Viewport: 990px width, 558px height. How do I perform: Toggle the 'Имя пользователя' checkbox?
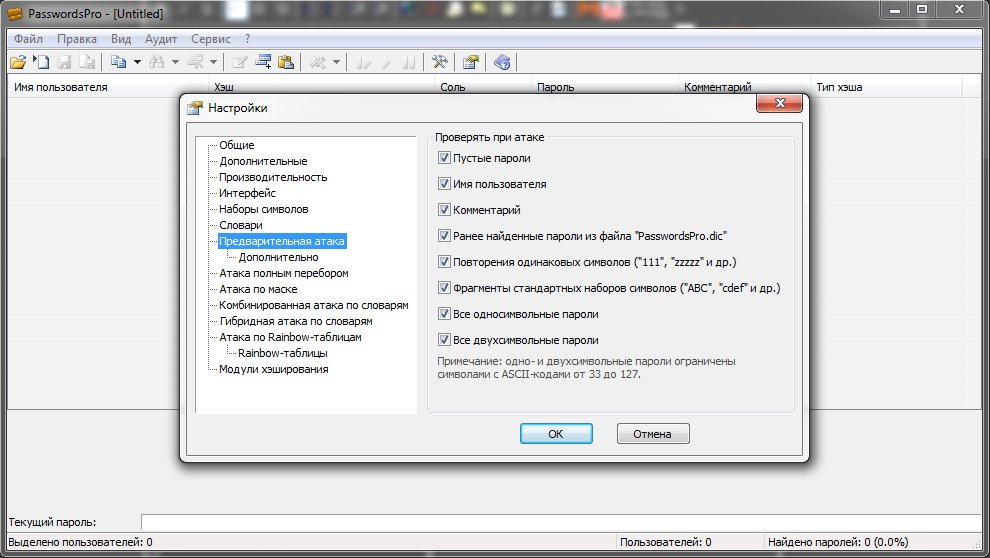(445, 184)
